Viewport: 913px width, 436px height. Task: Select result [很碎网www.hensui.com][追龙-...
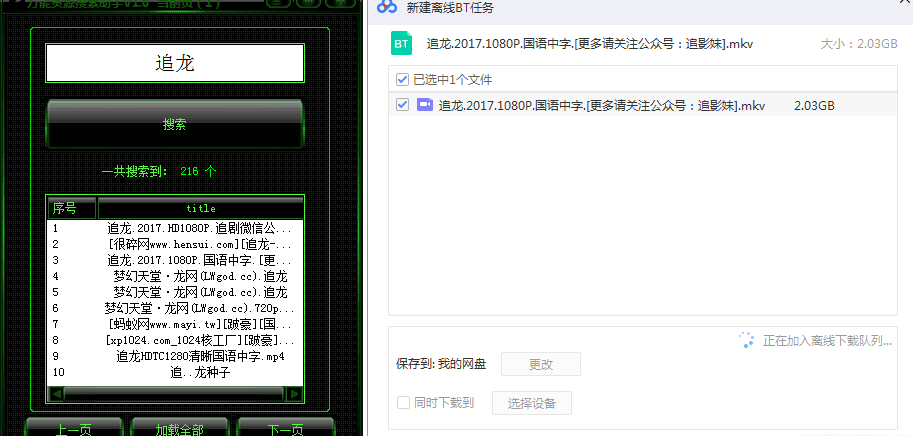tap(175, 244)
